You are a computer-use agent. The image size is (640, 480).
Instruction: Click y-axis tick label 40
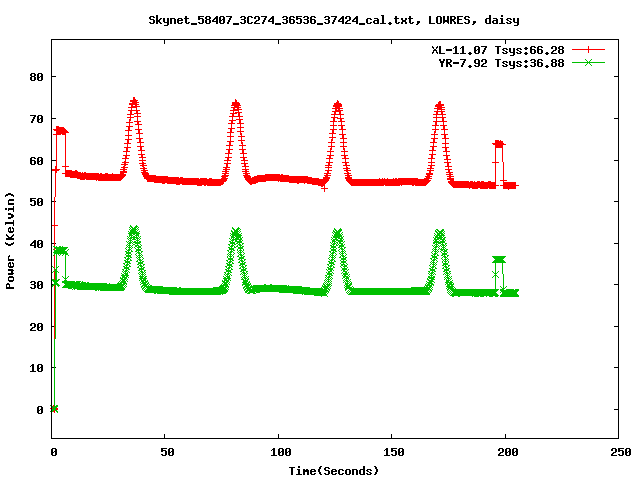pos(37,244)
